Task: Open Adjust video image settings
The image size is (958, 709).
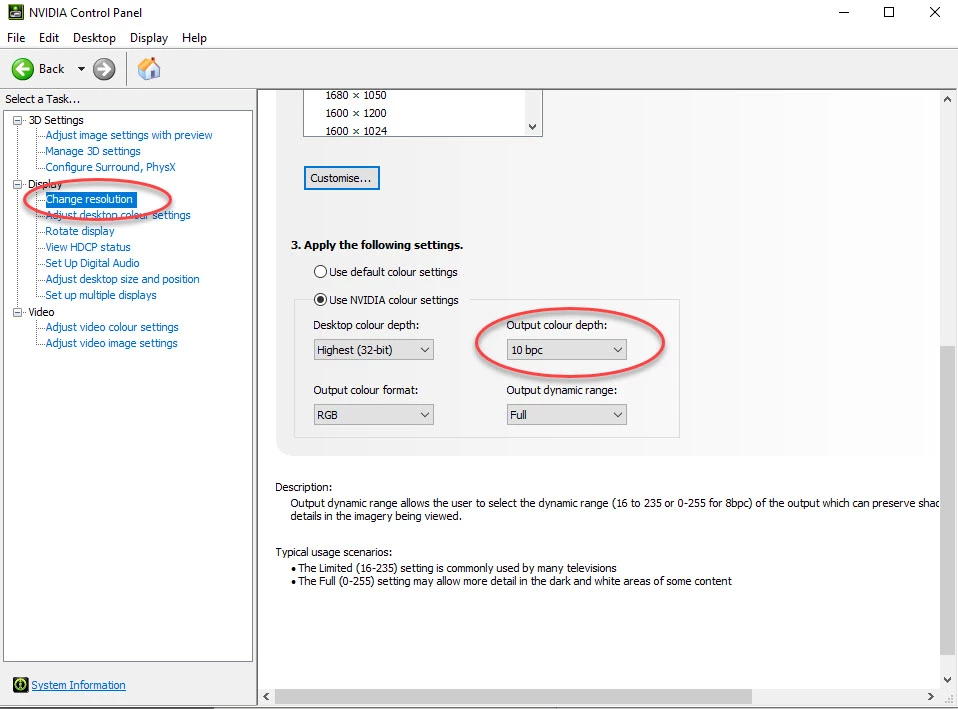Action: pos(111,343)
